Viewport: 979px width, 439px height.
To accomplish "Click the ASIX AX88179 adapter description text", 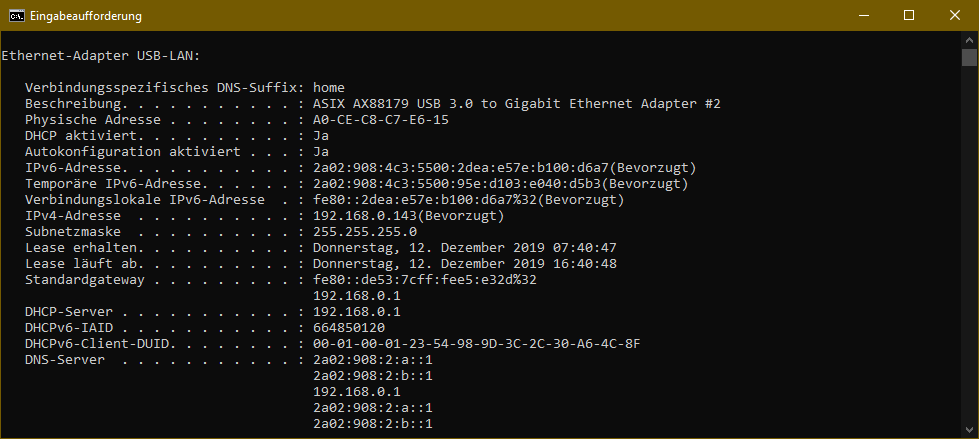I will [x=516, y=103].
